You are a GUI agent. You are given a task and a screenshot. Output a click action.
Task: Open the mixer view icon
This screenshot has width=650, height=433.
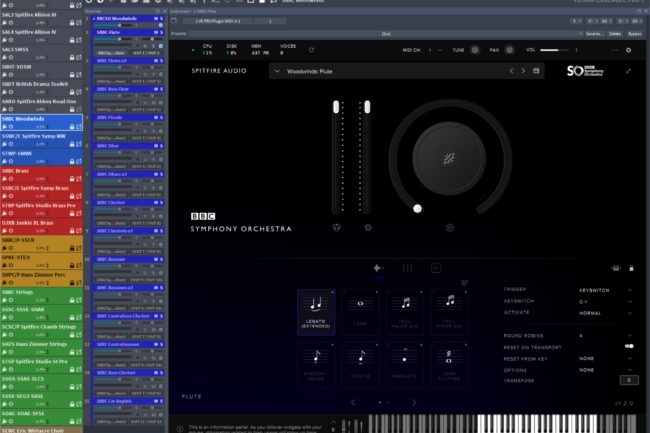pyautogui.click(x=407, y=268)
